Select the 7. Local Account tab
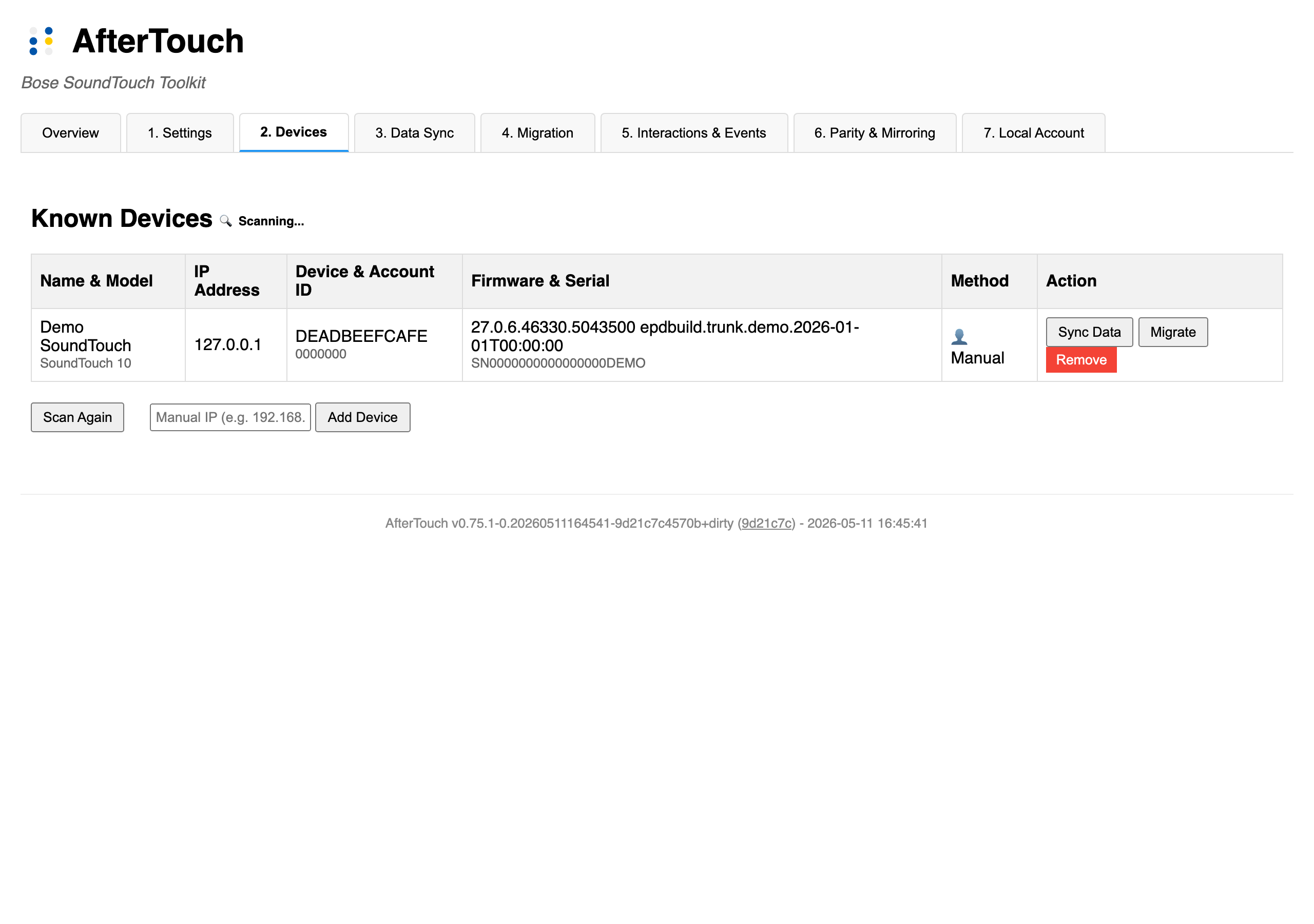 [1033, 133]
